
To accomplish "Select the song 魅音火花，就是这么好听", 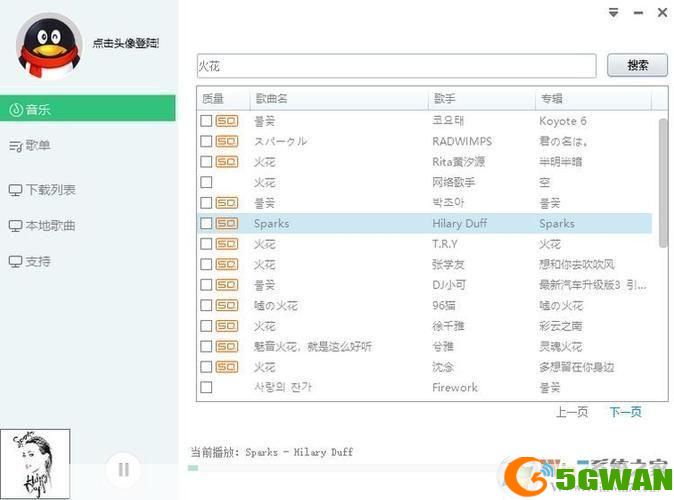I will tap(313, 347).
